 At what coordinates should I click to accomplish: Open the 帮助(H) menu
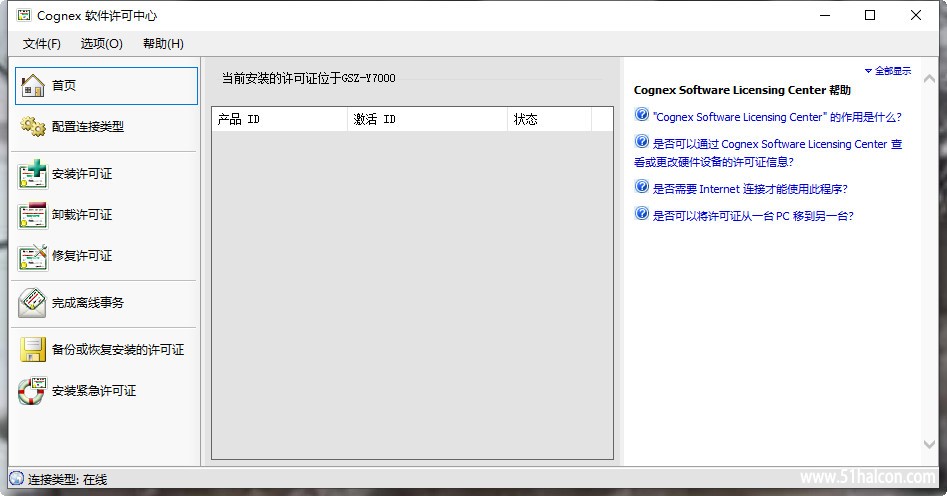click(x=163, y=43)
